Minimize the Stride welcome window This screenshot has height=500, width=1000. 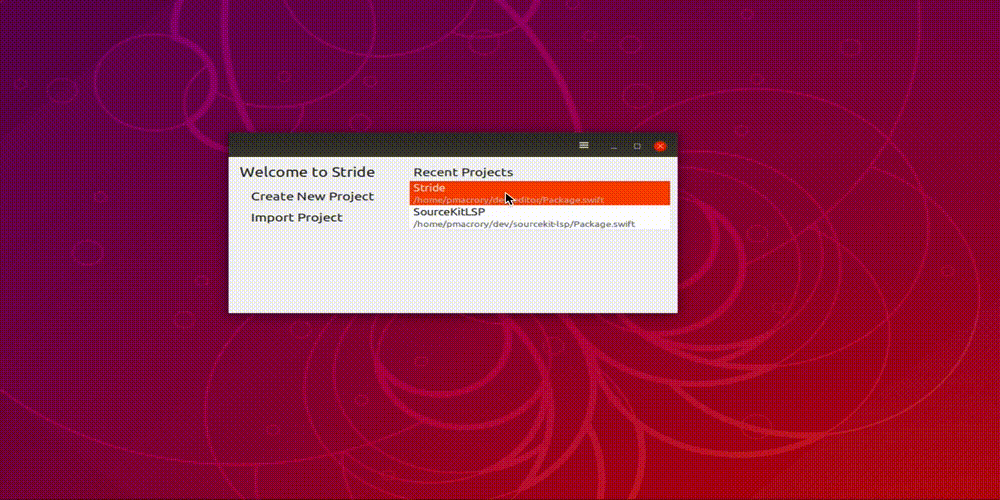[614, 146]
